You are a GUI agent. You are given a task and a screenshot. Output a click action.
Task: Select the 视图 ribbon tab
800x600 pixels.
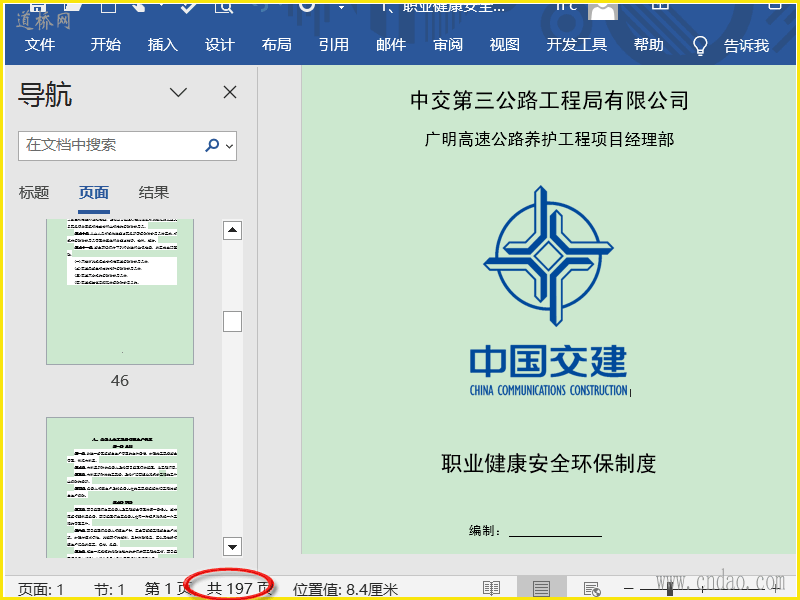[505, 45]
